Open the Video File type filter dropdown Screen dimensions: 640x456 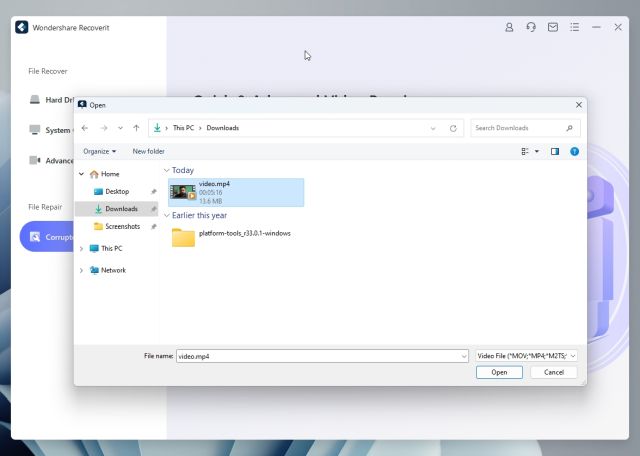click(x=527, y=356)
